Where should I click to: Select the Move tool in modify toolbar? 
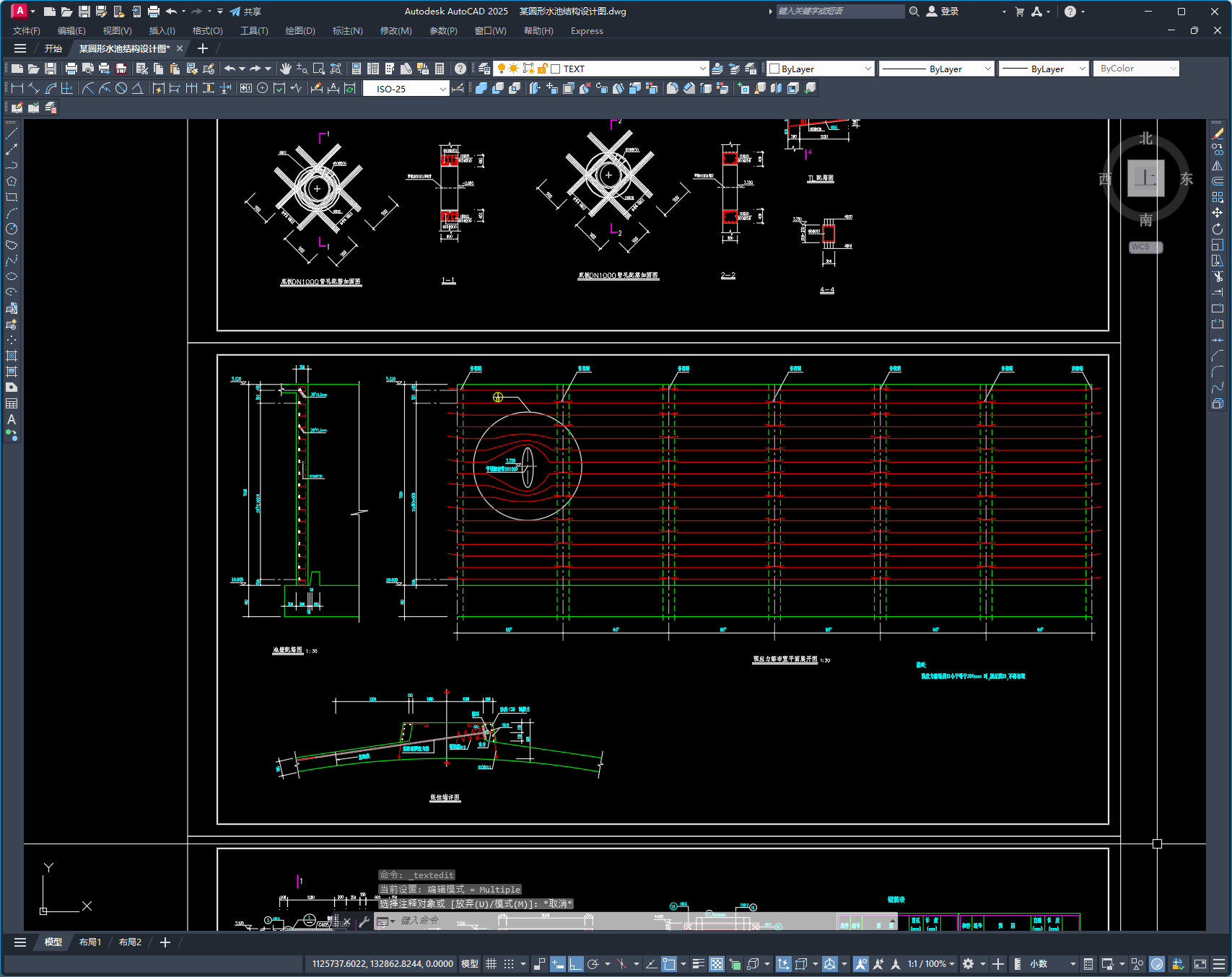[x=1218, y=213]
